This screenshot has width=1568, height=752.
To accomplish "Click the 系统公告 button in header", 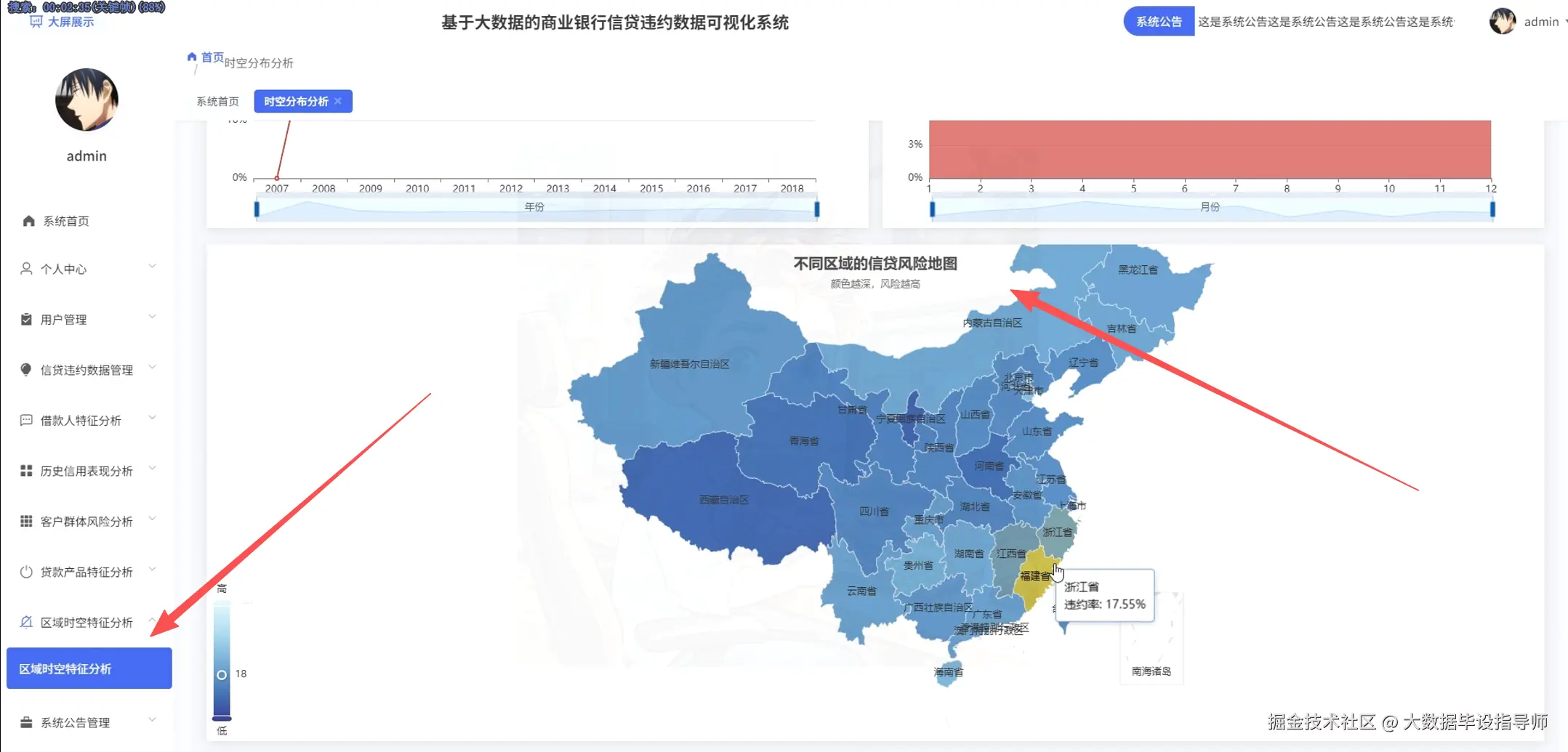I will (1159, 22).
